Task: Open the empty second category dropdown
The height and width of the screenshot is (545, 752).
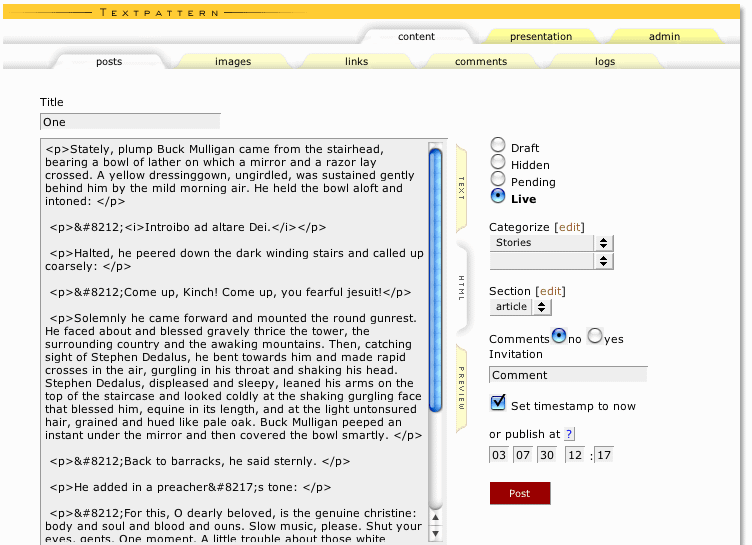Action: (x=551, y=261)
